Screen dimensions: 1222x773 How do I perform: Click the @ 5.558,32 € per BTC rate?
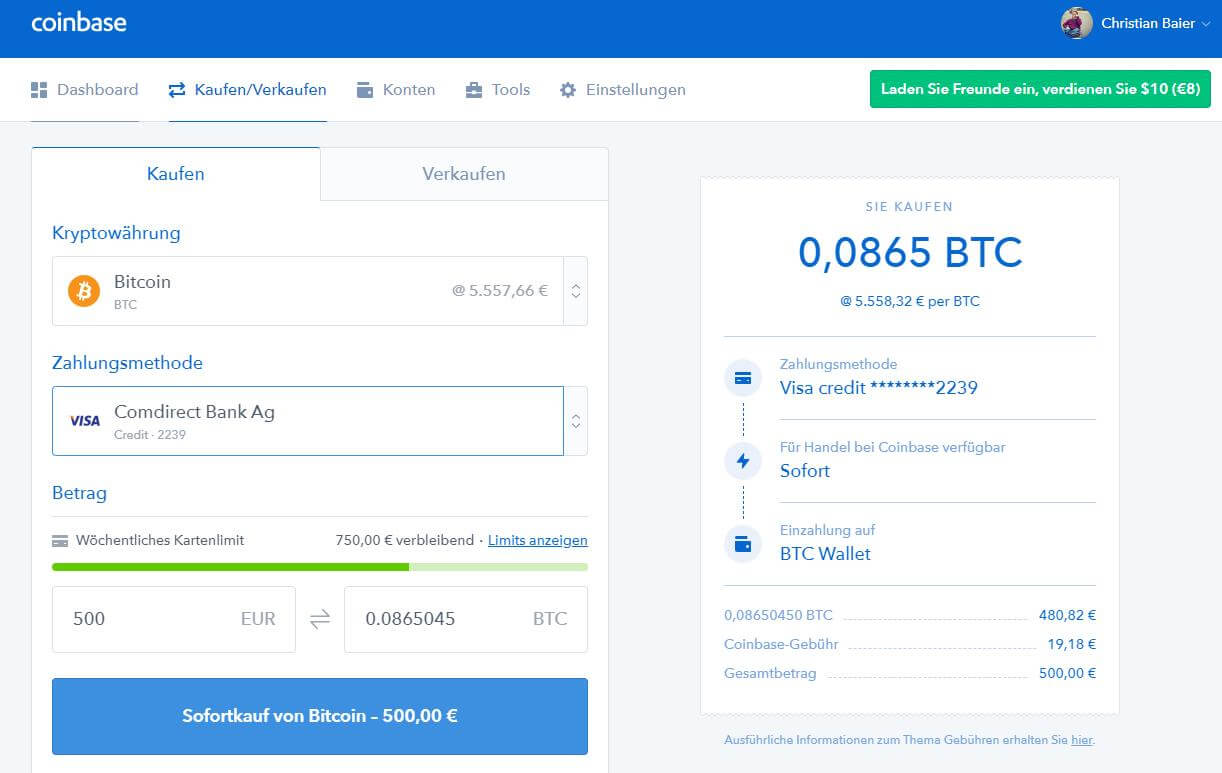[x=910, y=301]
